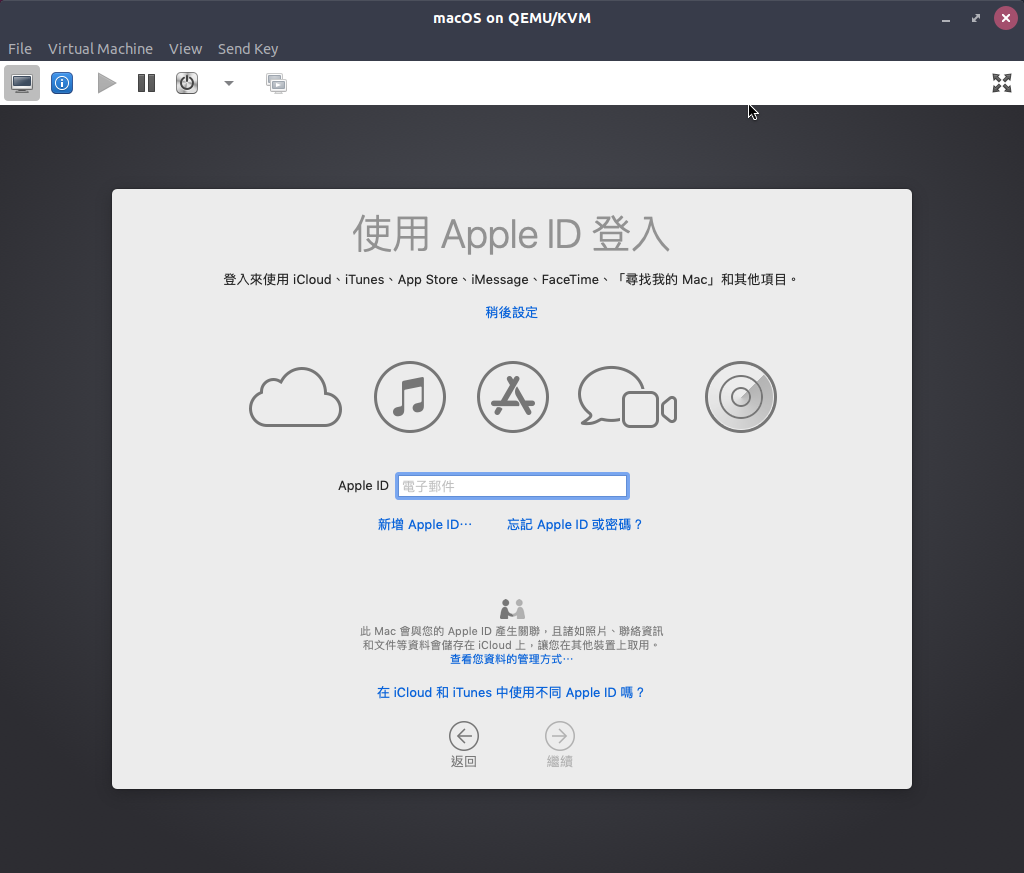This screenshot has height=873, width=1024.
Task: Show the graphical console view
Action: click(22, 83)
